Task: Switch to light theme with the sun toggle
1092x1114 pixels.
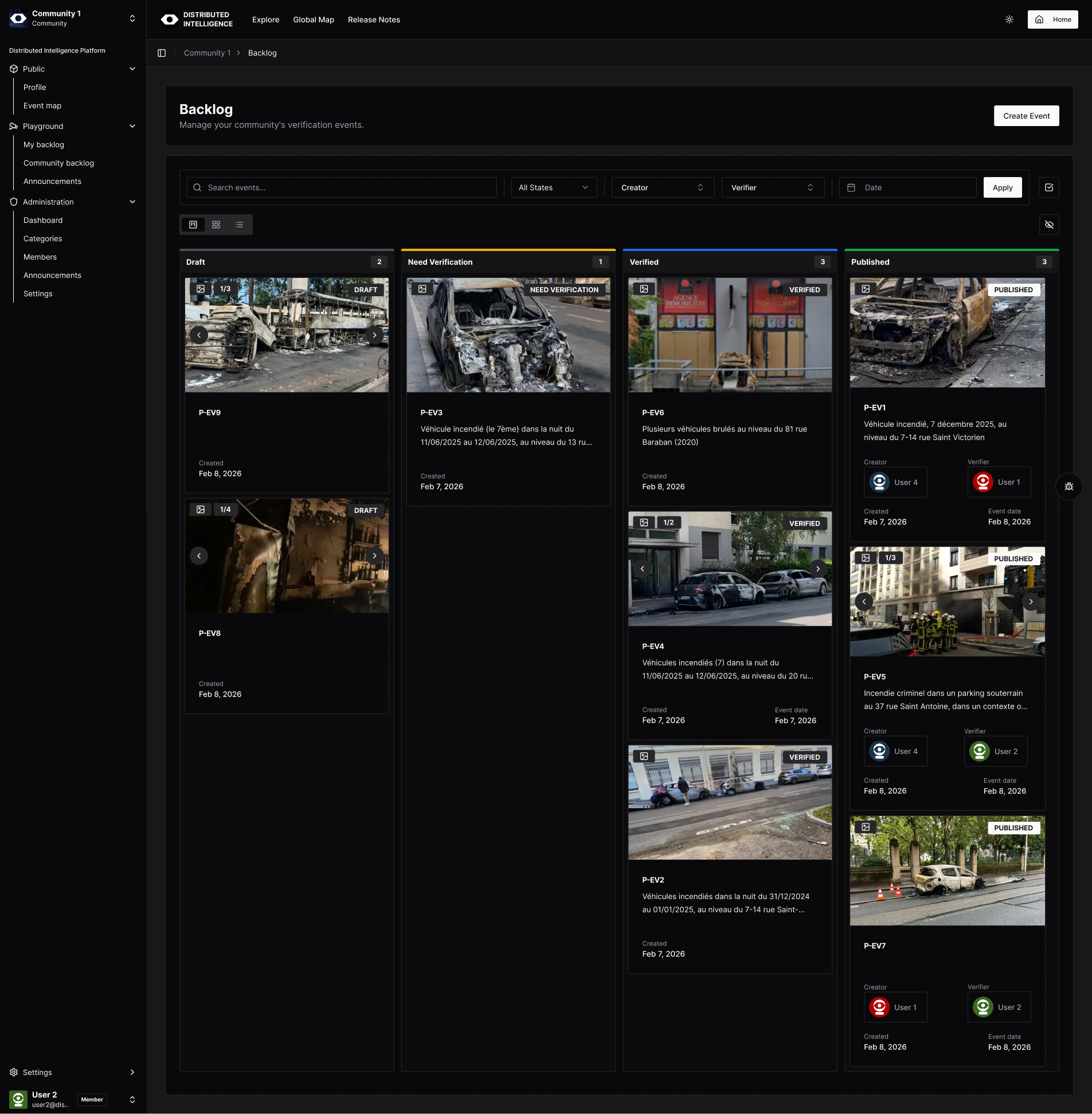Action: (x=1009, y=19)
